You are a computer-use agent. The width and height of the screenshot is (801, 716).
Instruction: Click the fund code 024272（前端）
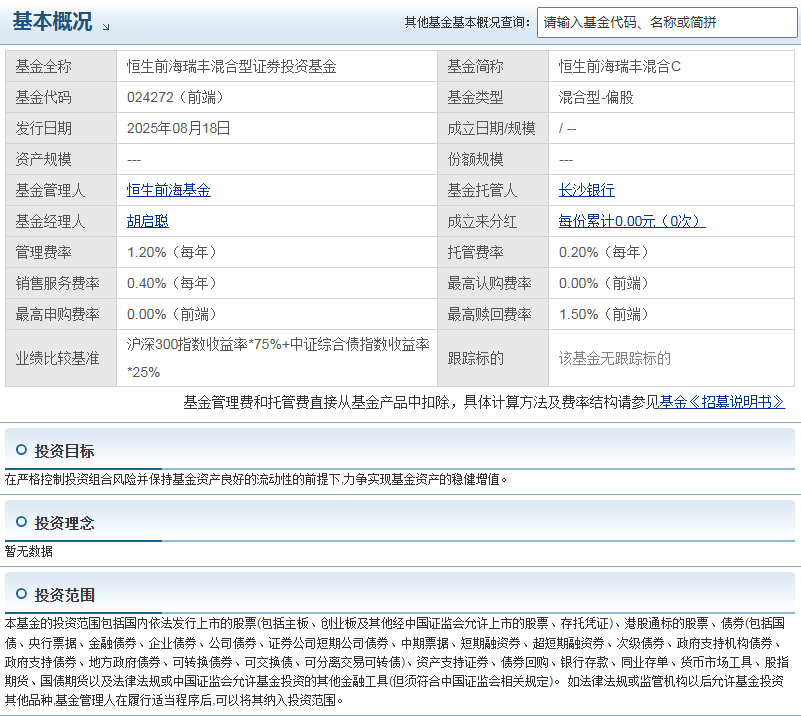pyautogui.click(x=176, y=97)
